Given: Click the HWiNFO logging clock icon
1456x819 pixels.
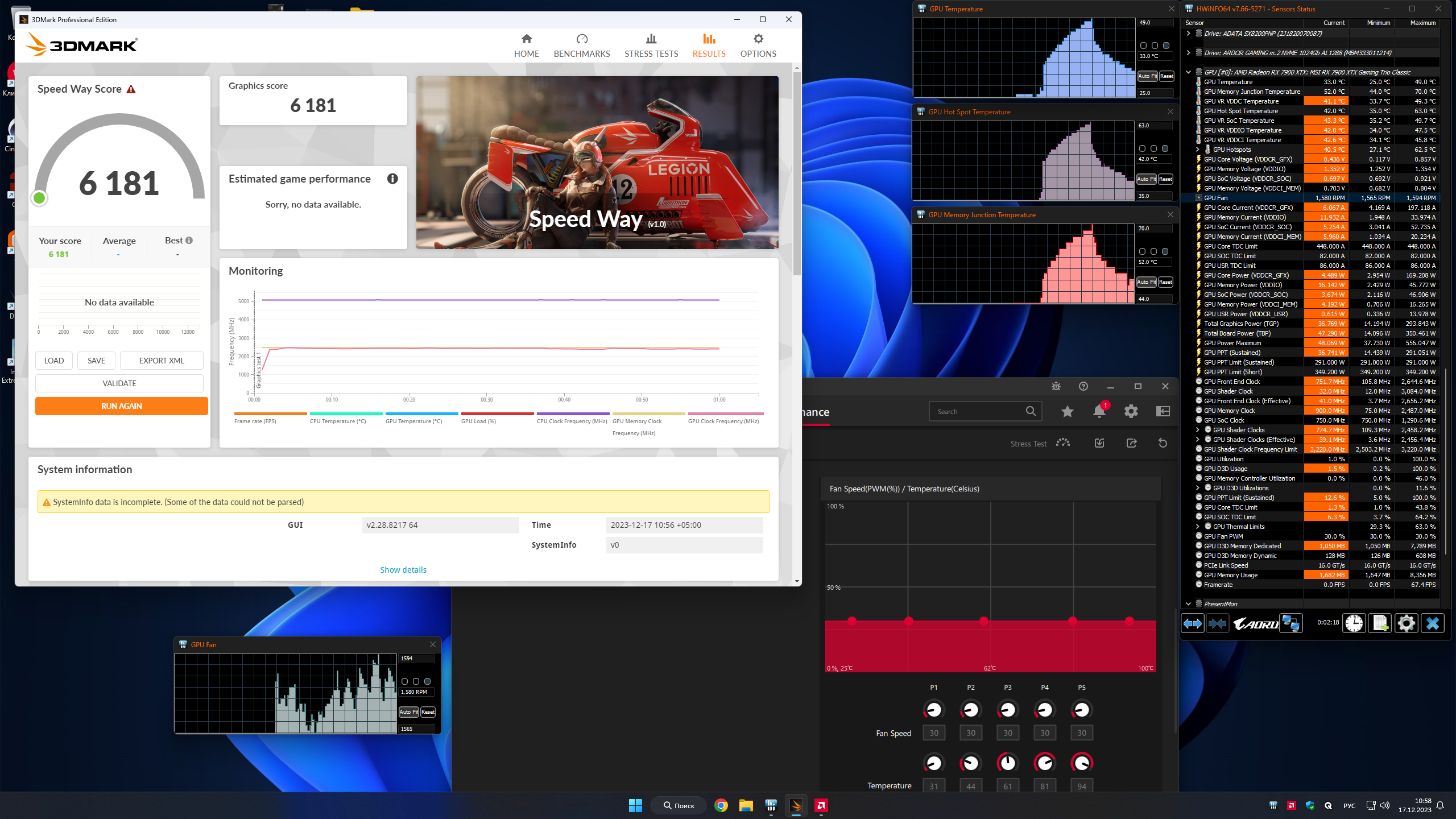Looking at the screenshot, I should (x=1354, y=623).
